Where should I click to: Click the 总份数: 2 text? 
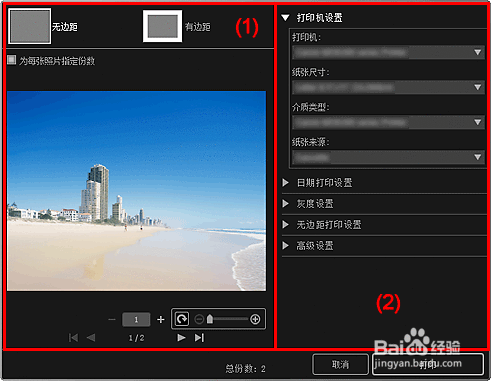click(245, 369)
